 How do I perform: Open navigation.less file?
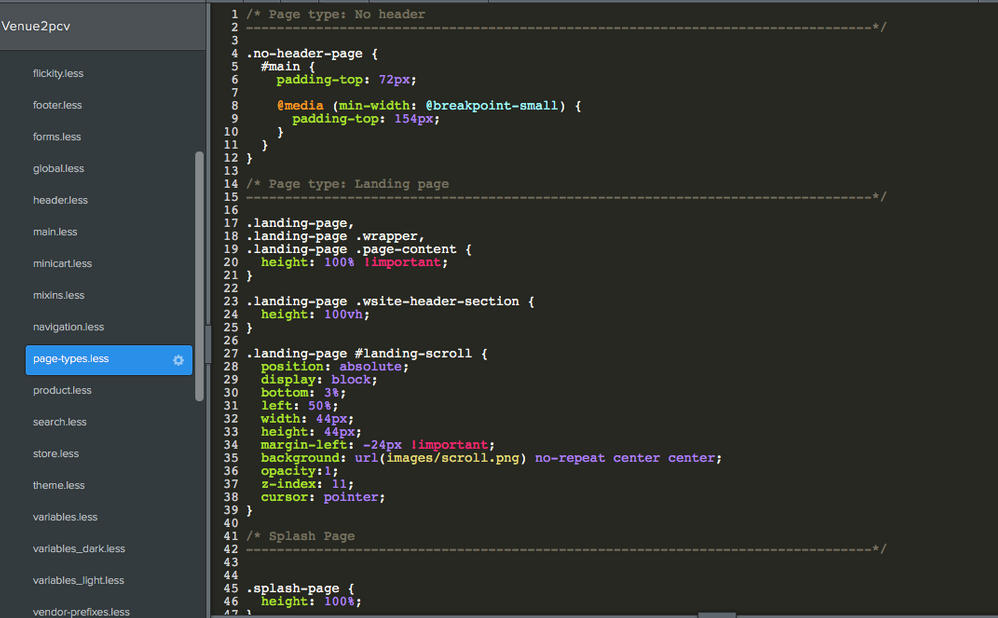point(68,327)
